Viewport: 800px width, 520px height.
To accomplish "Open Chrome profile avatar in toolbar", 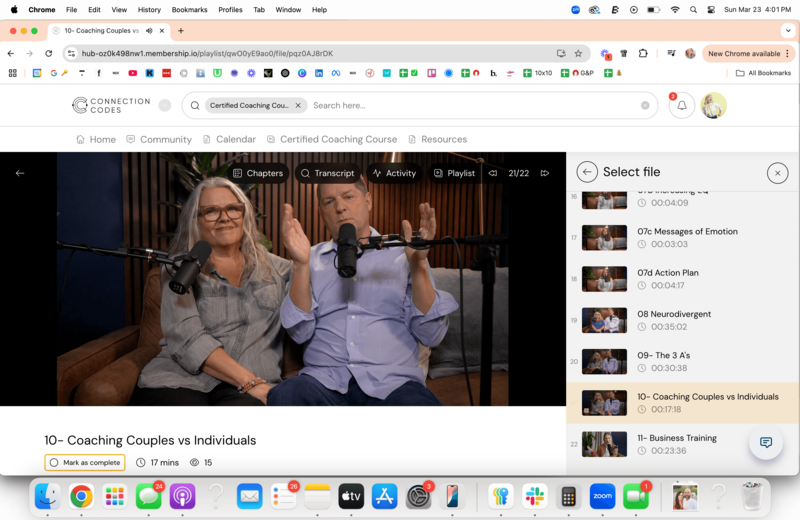I will click(690, 53).
